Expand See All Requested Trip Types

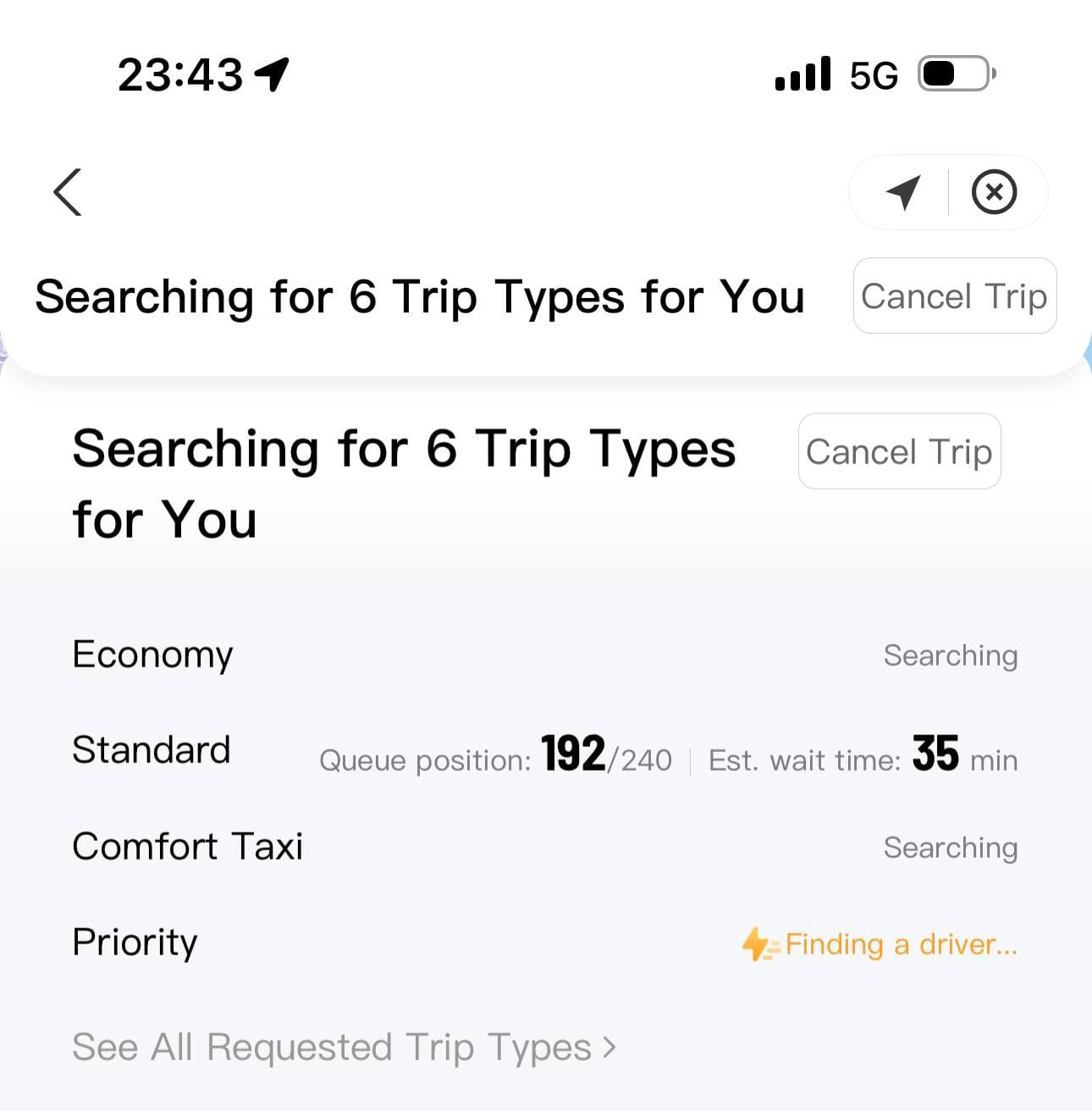(332, 1047)
